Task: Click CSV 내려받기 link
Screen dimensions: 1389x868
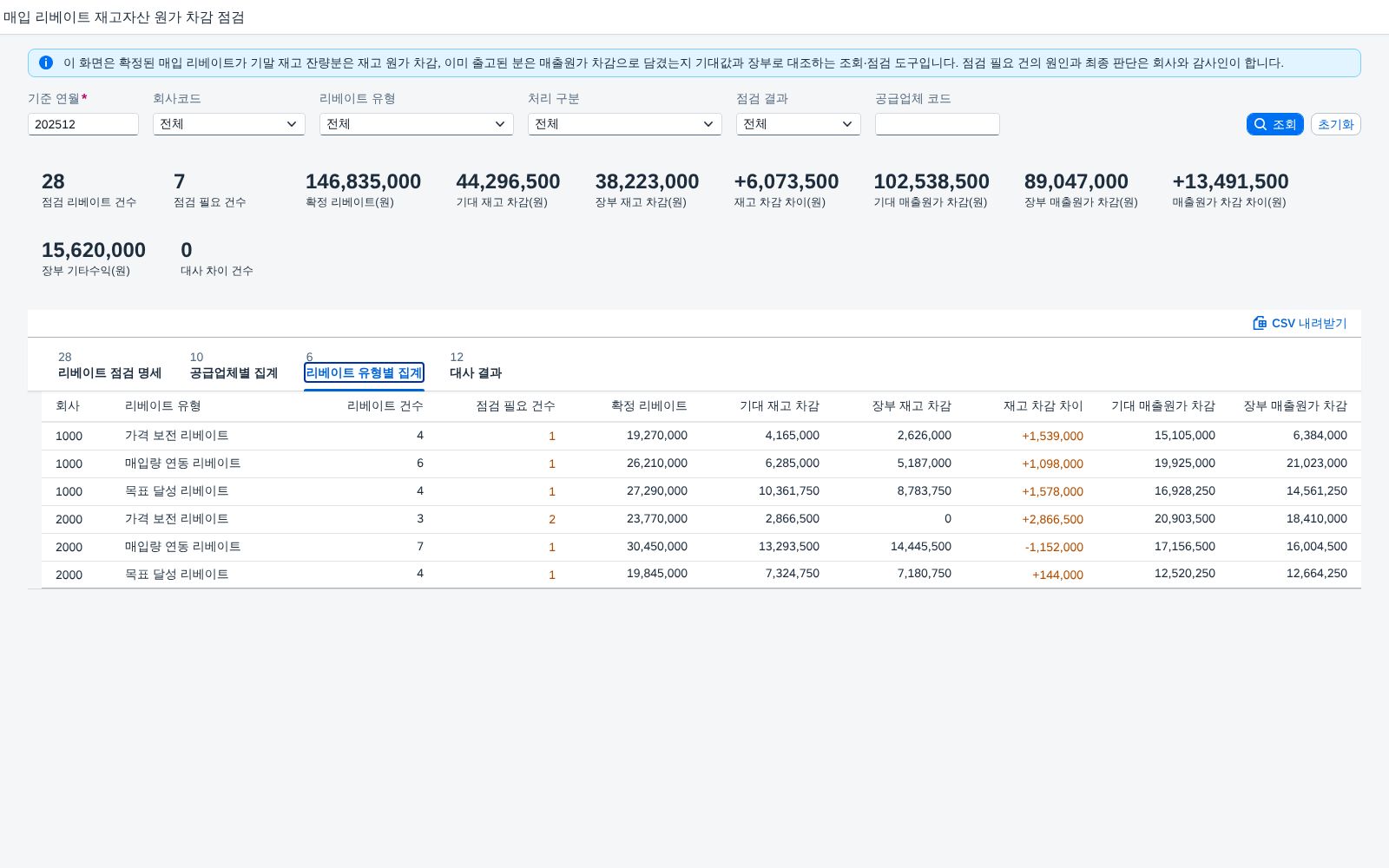Action: pyautogui.click(x=1300, y=323)
